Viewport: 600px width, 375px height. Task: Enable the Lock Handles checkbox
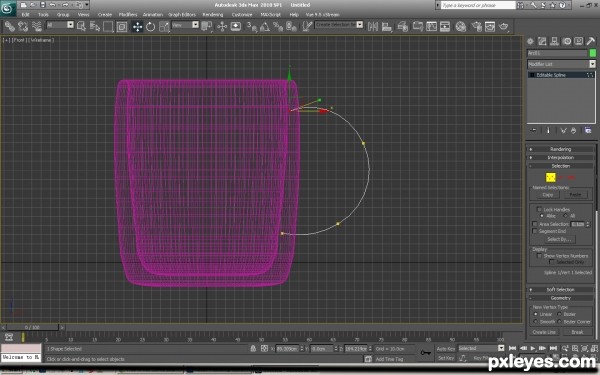click(539, 209)
